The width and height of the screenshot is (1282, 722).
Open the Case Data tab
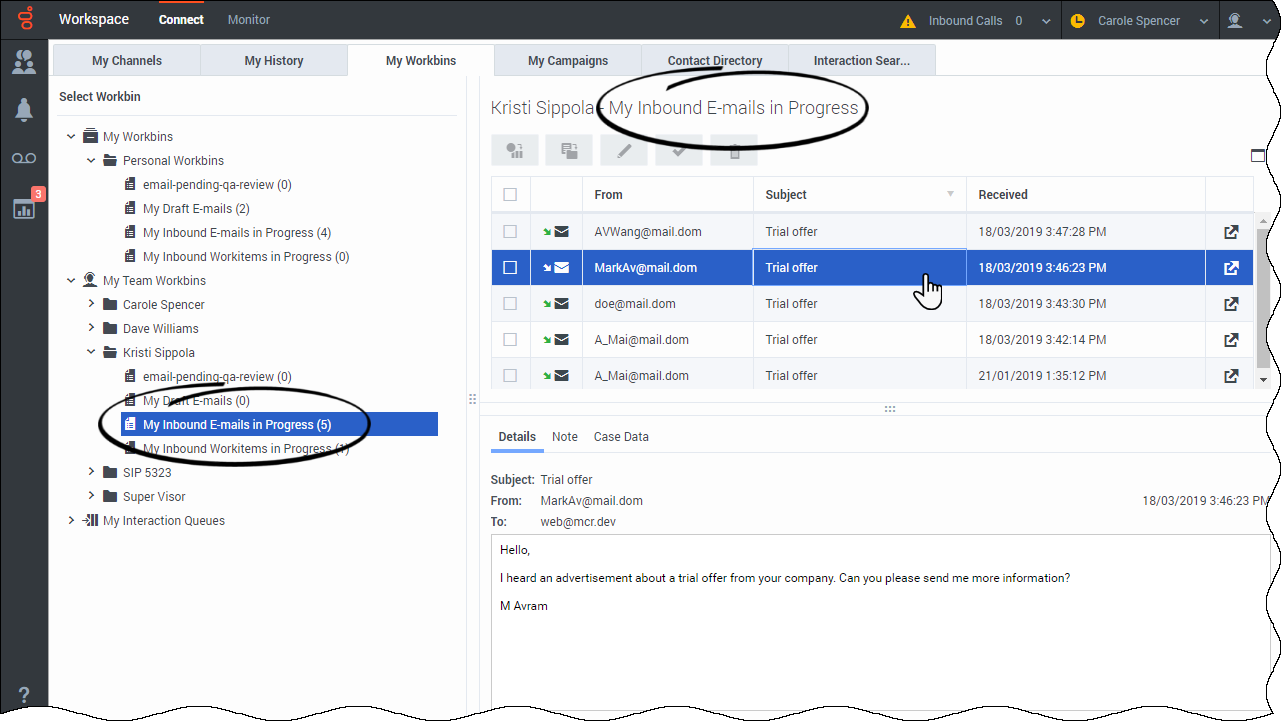pyautogui.click(x=621, y=437)
